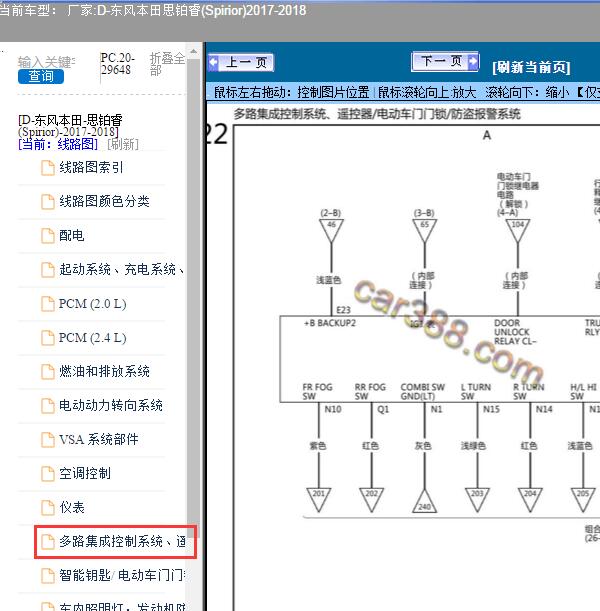Click the connector triangle labeled 203
Screen dimensions: 600x611
tap(477, 499)
